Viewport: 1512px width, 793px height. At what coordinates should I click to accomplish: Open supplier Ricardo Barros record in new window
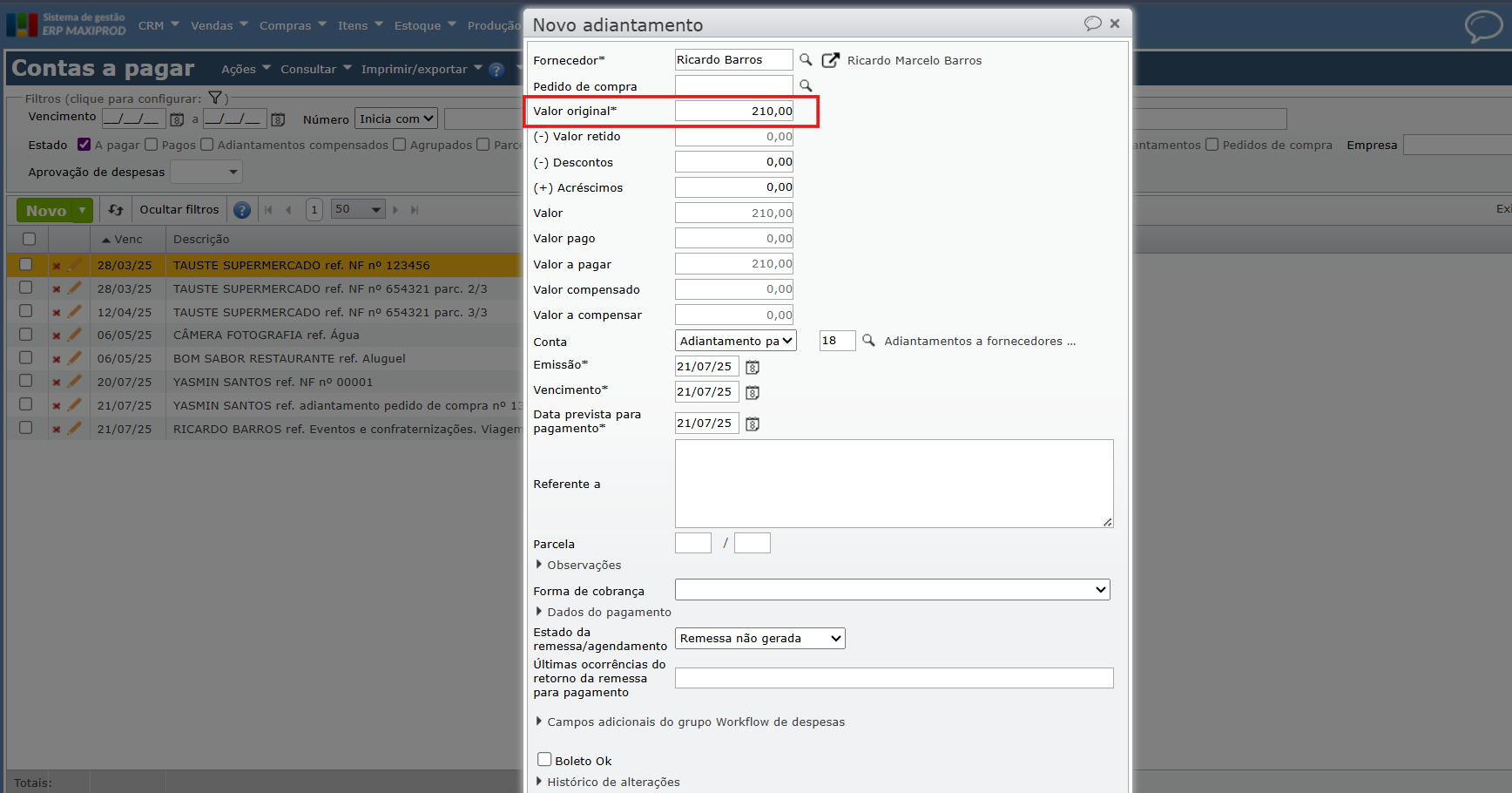pyautogui.click(x=831, y=60)
